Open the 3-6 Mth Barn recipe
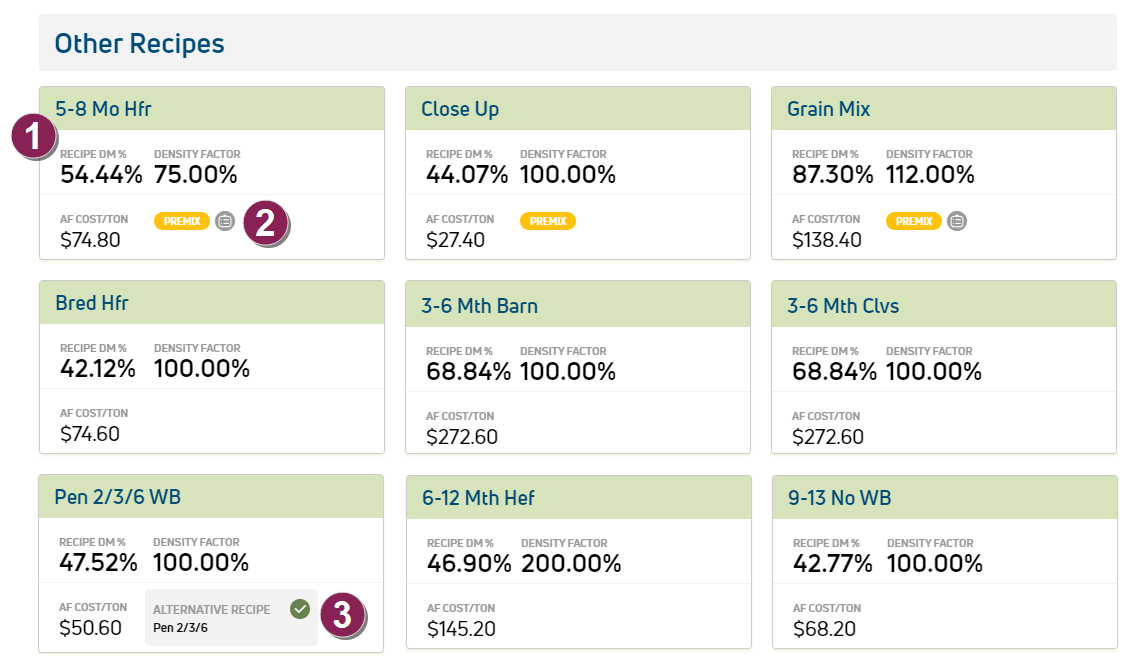Screen dimensions: 1135x661 [x=479, y=305]
